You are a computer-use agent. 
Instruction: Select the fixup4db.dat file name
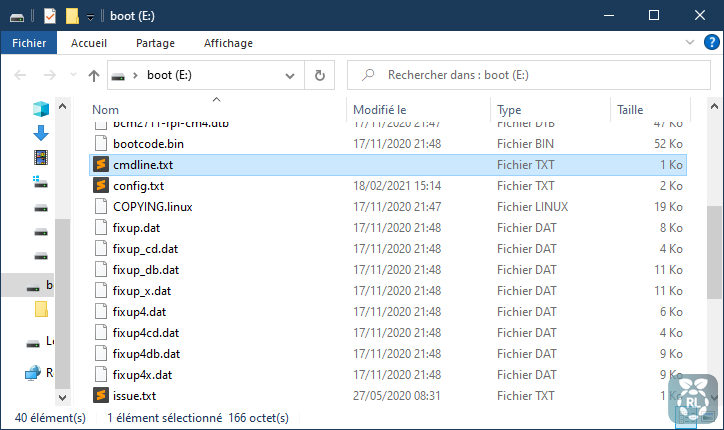pyautogui.click(x=146, y=354)
